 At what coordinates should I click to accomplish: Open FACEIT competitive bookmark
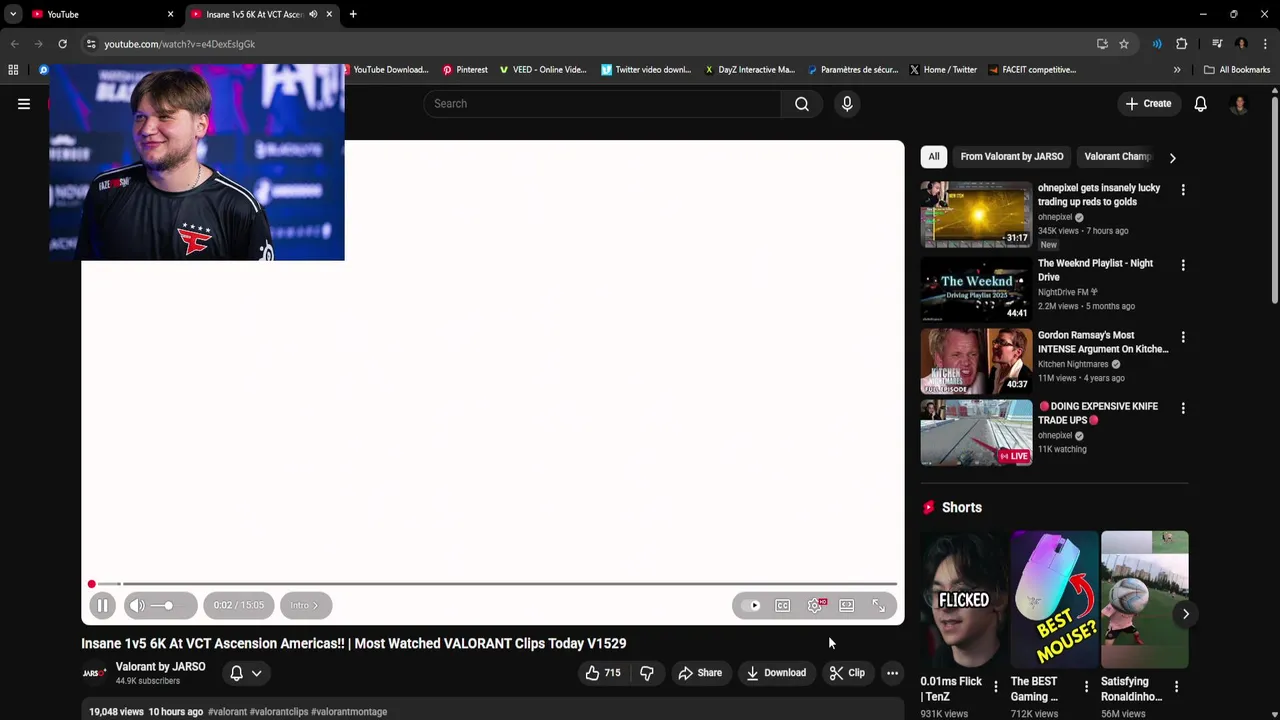pos(1032,70)
